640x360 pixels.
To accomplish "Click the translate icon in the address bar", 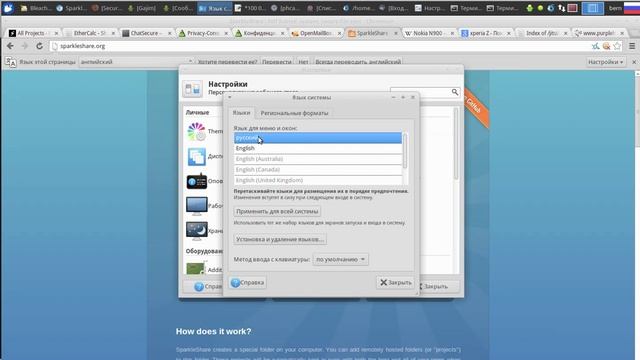I will point(596,46).
